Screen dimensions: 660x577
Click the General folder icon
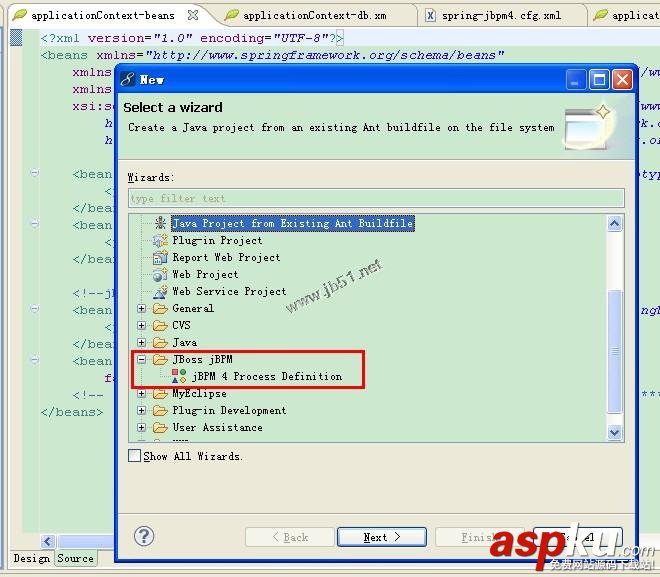point(160,308)
